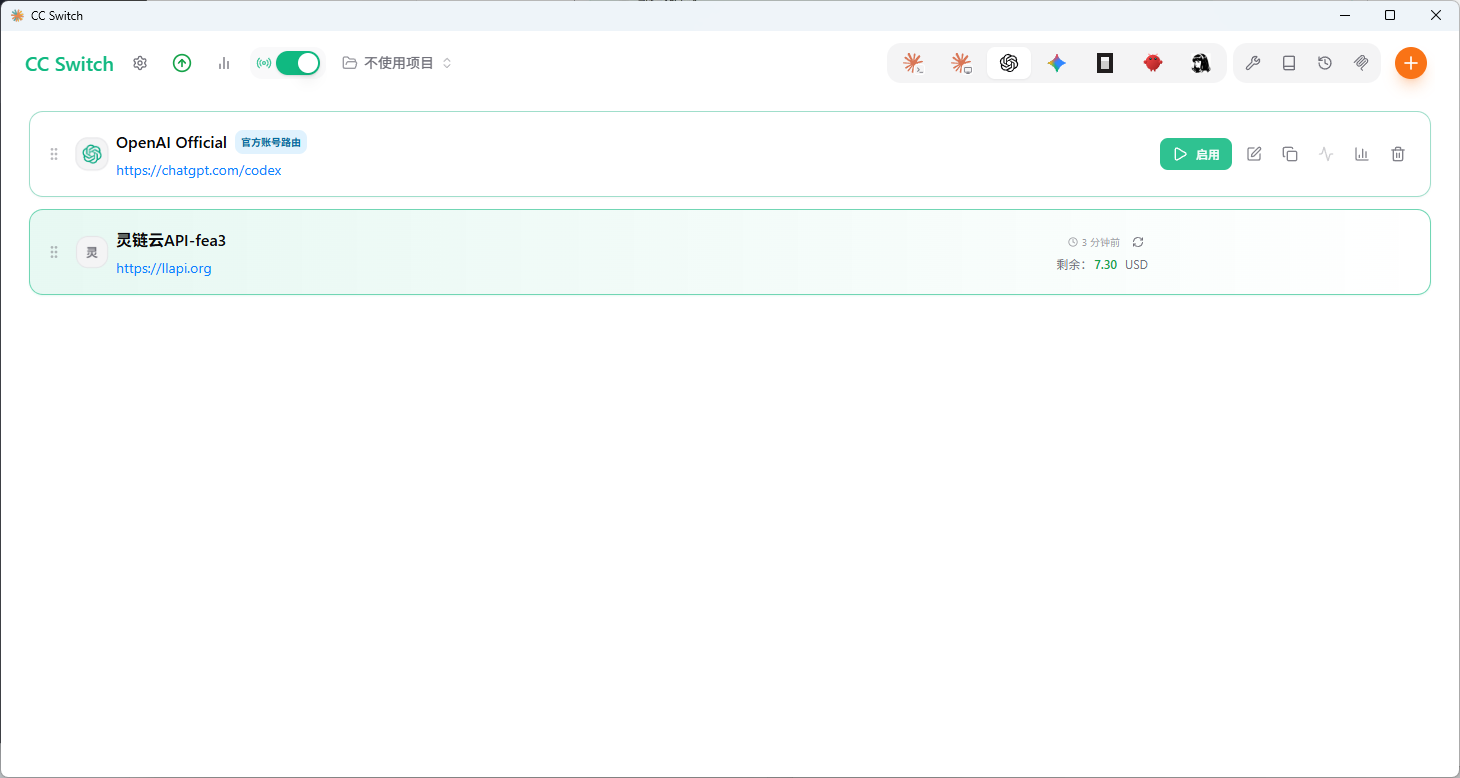The height and width of the screenshot is (778, 1460).
Task: Open the https://chatgpt.com/codex link
Action: click(199, 170)
